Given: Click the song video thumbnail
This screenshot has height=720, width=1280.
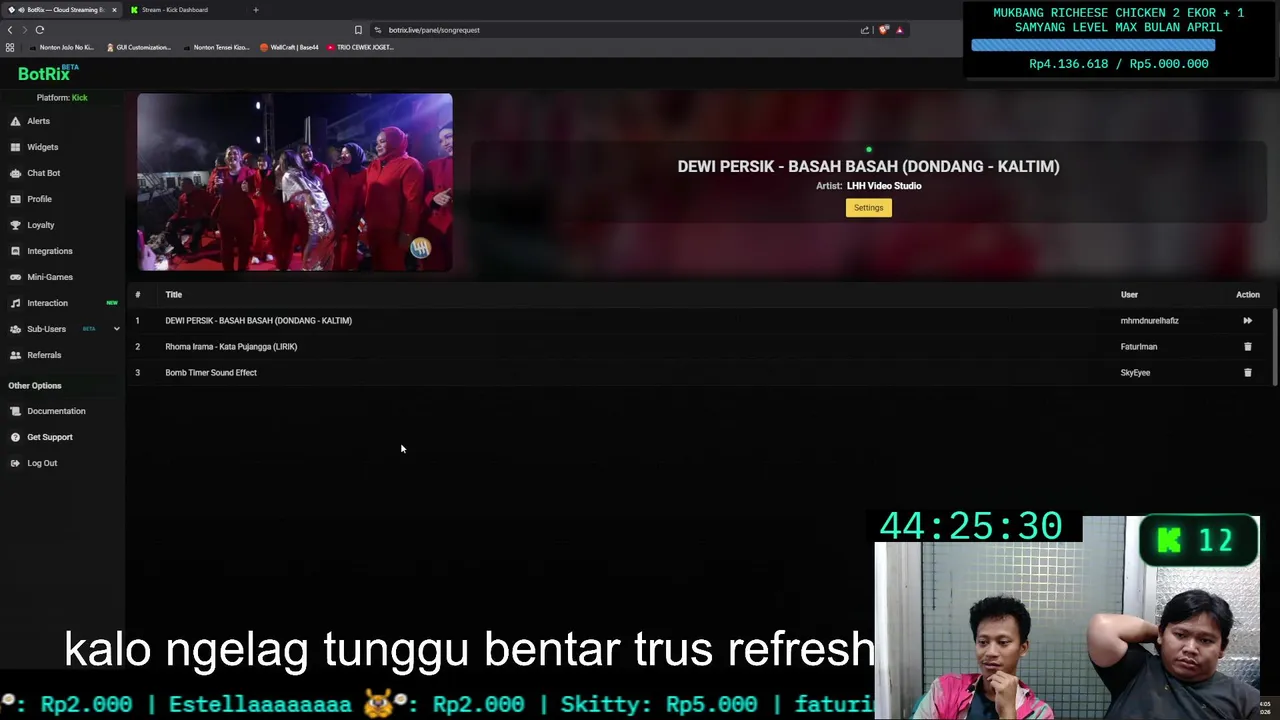Looking at the screenshot, I should (295, 182).
